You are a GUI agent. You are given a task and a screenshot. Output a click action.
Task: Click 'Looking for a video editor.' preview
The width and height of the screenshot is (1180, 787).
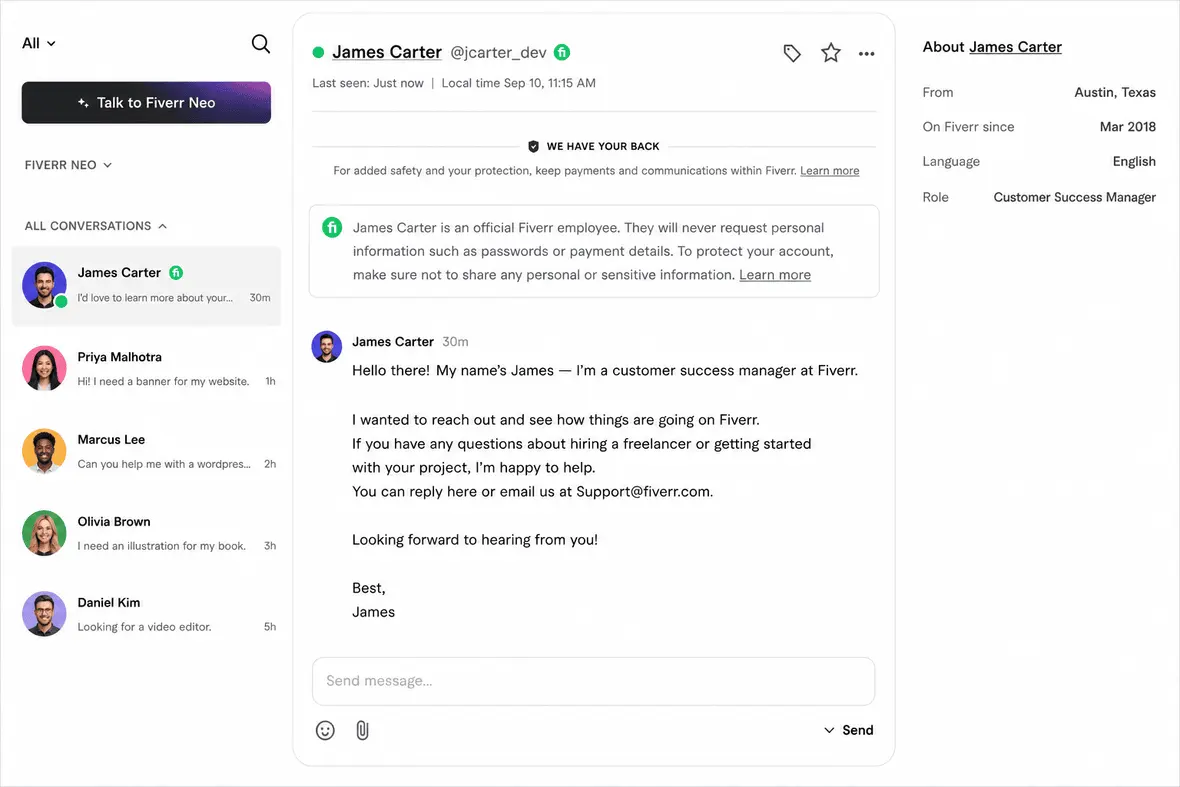tap(144, 627)
